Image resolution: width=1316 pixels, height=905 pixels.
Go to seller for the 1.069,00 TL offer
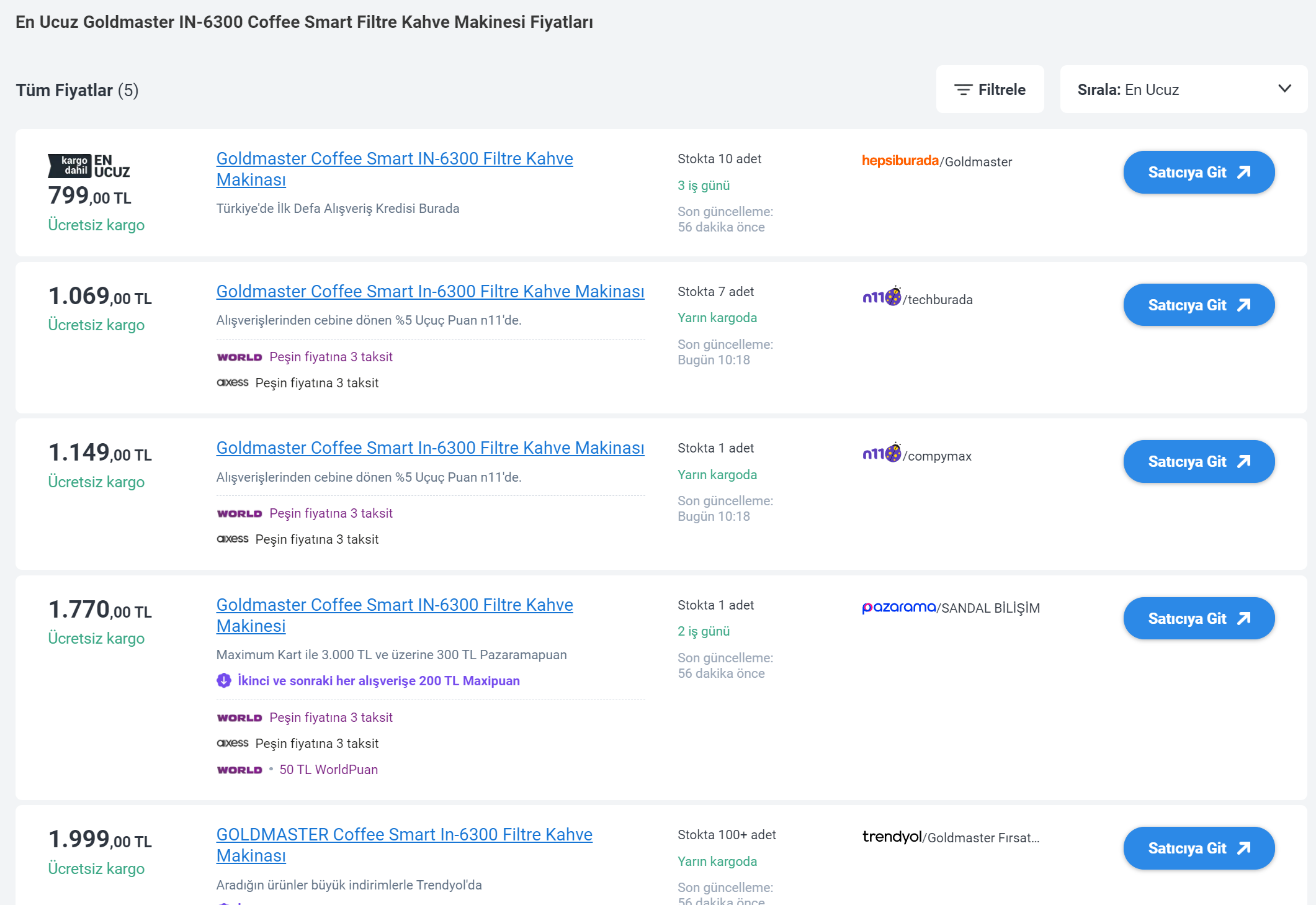(1199, 305)
